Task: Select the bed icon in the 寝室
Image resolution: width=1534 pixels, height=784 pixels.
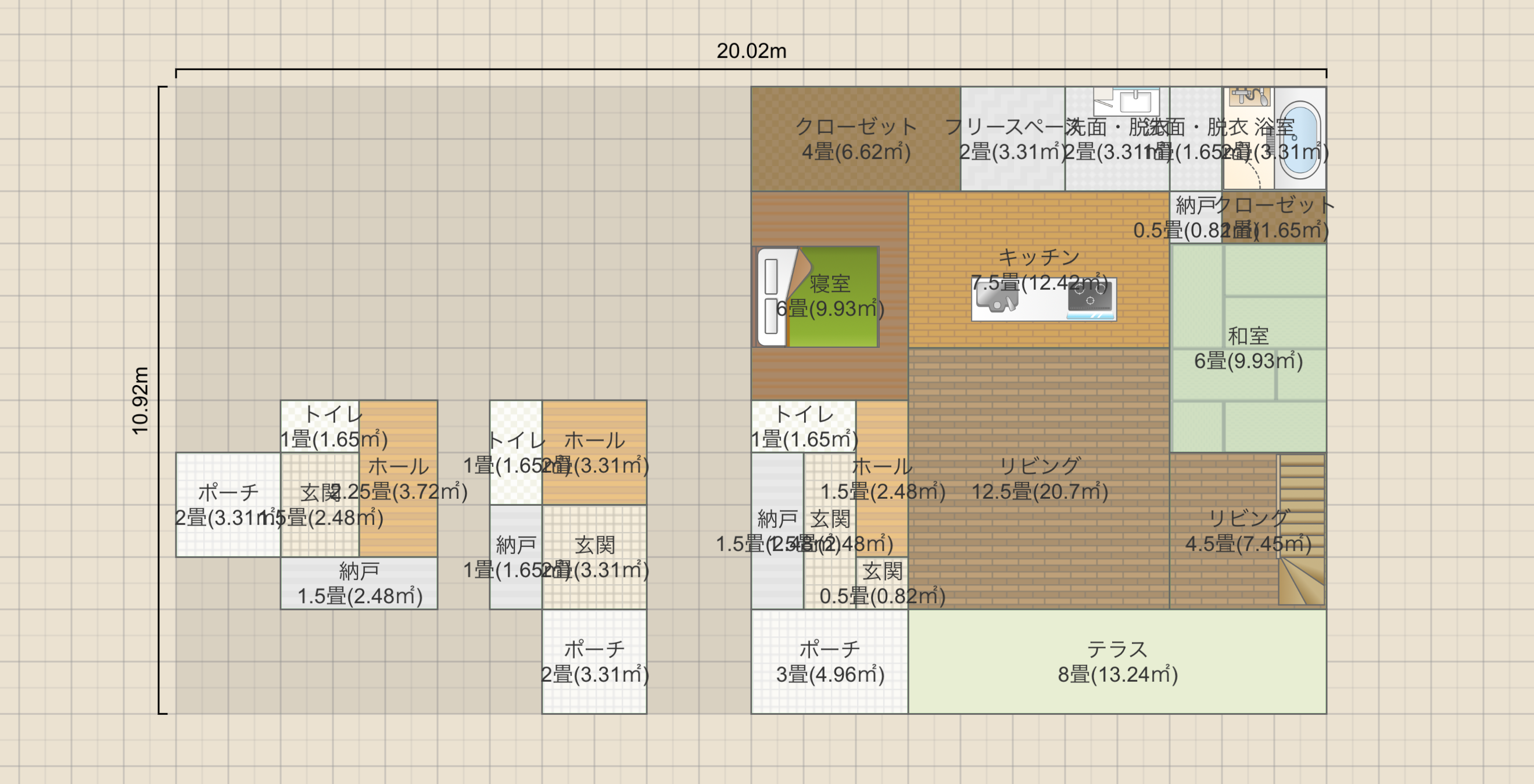Action: 816,296
